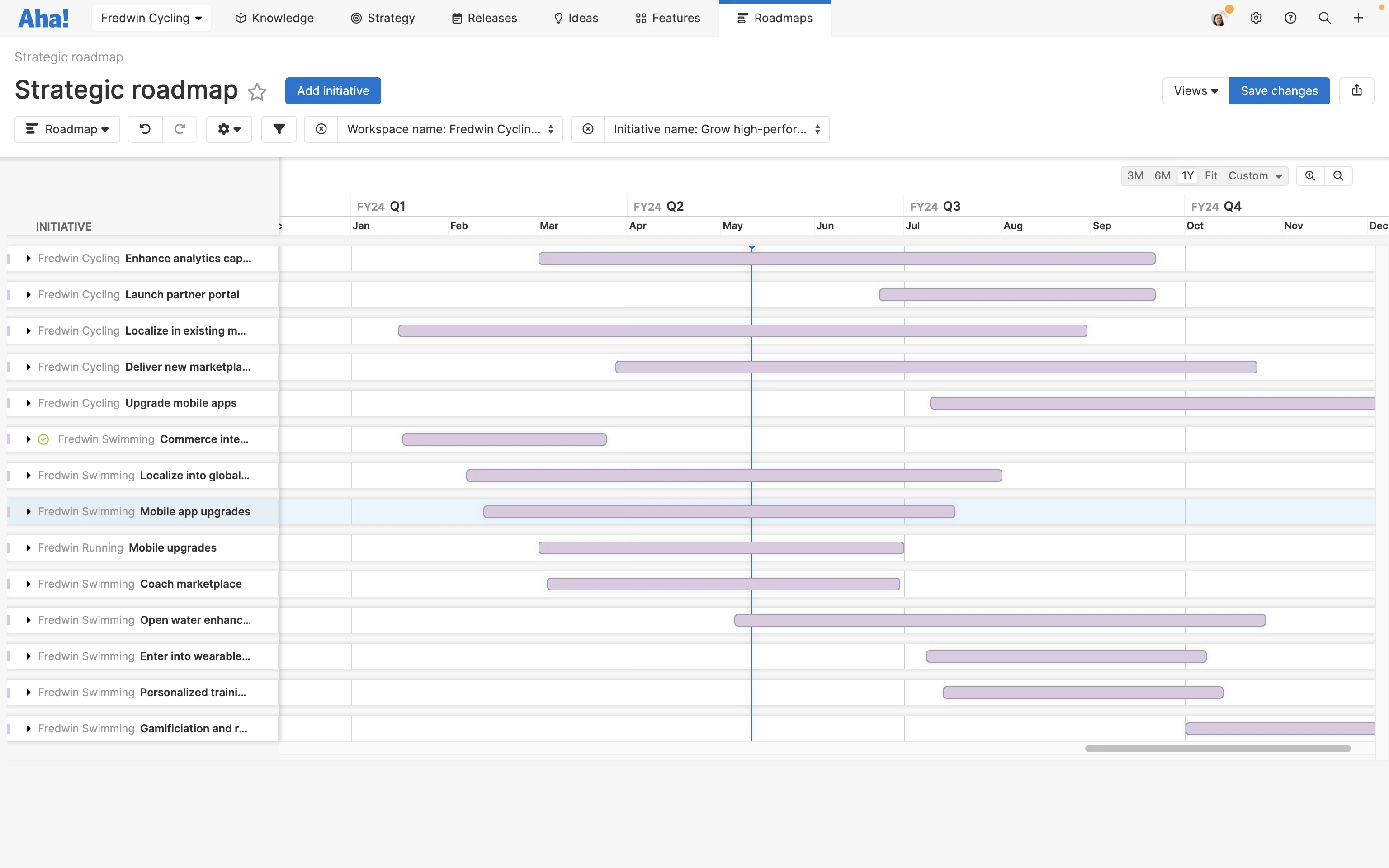The image size is (1389, 868).
Task: Remove the Workspace name filter
Action: pos(321,129)
